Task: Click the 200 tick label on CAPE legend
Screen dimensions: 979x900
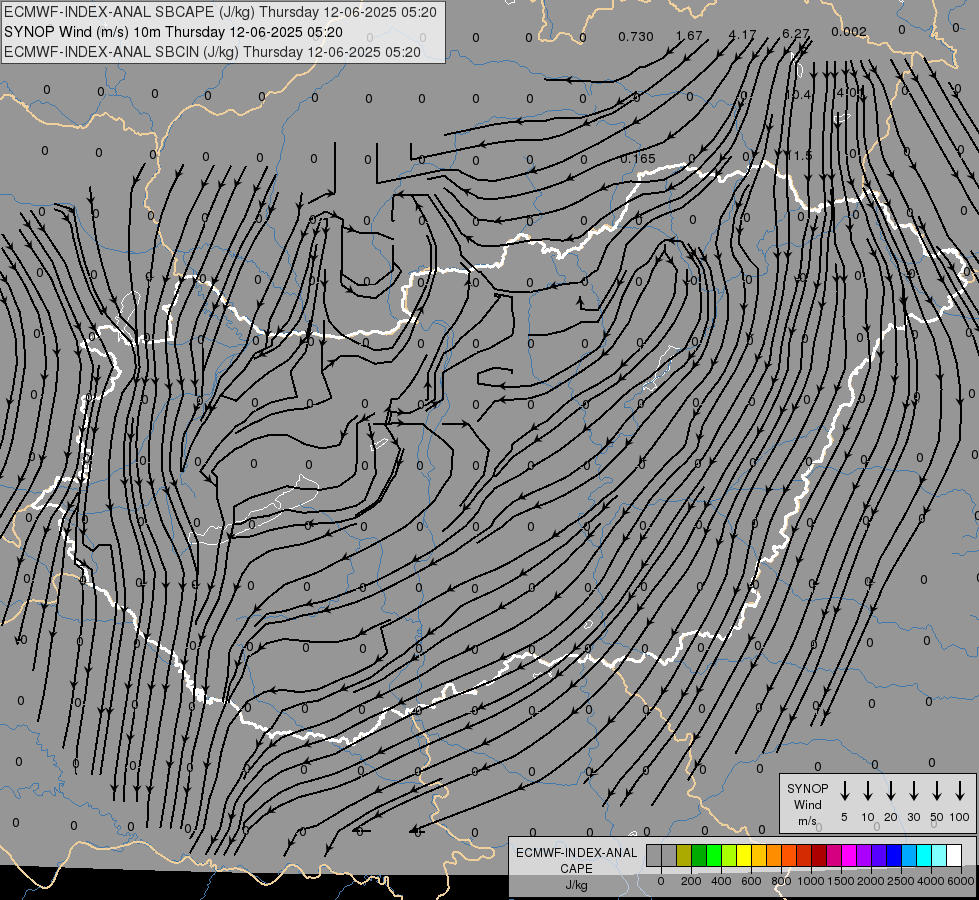Action: (691, 881)
